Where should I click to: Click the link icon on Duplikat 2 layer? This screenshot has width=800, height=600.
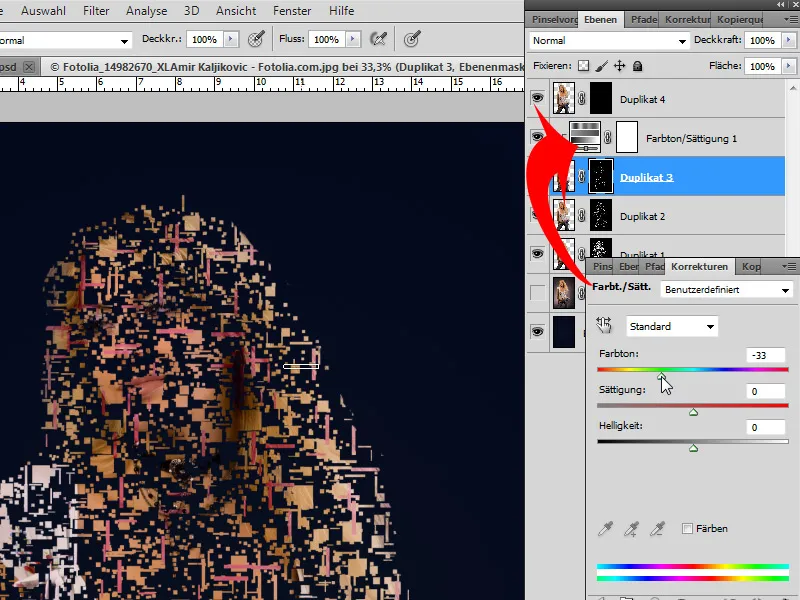[x=582, y=215]
